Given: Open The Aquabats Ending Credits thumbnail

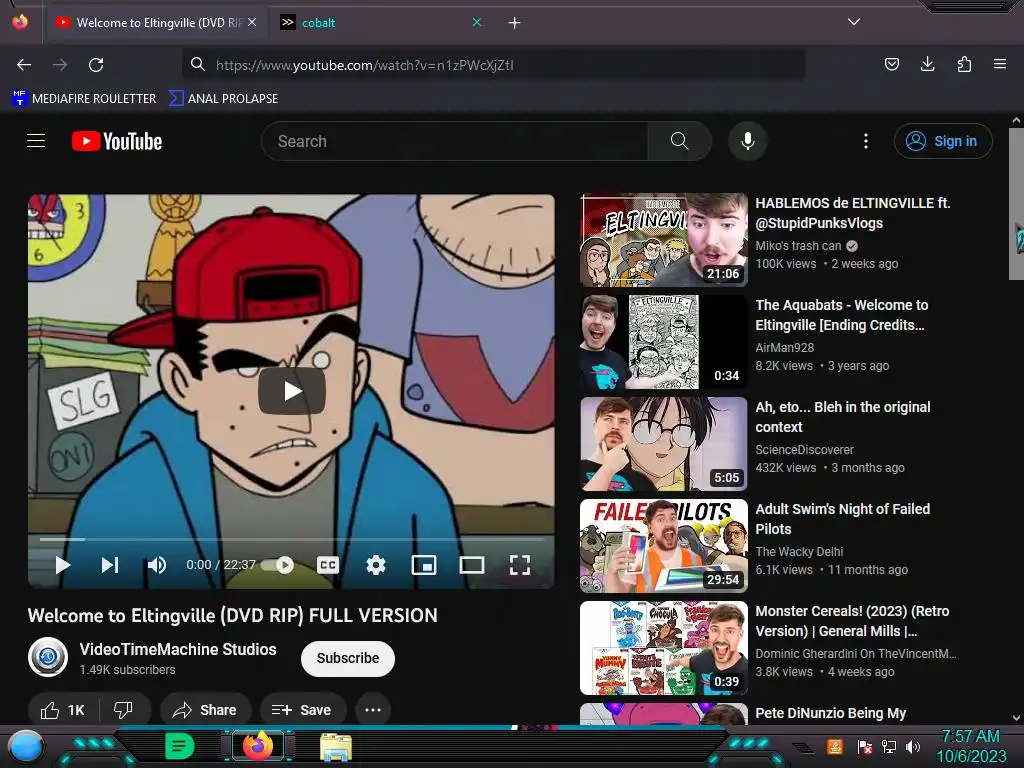Looking at the screenshot, I should click(x=664, y=342).
